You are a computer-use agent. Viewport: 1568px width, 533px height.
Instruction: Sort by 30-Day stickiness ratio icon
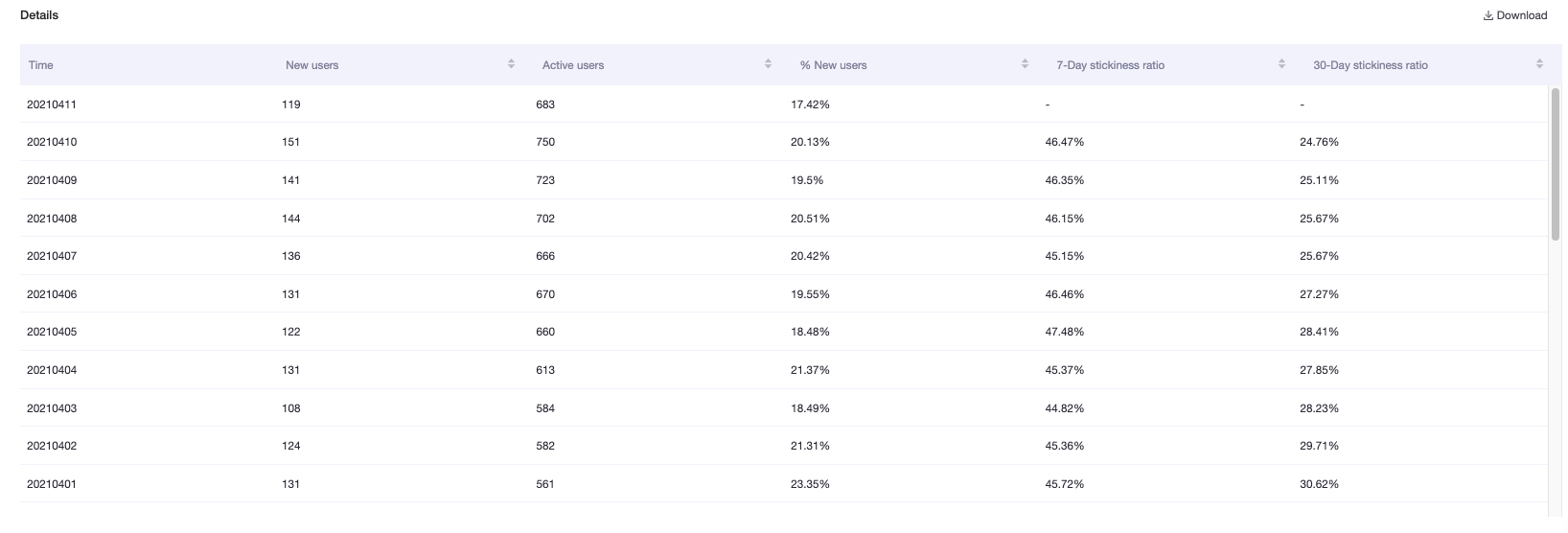tap(1539, 64)
